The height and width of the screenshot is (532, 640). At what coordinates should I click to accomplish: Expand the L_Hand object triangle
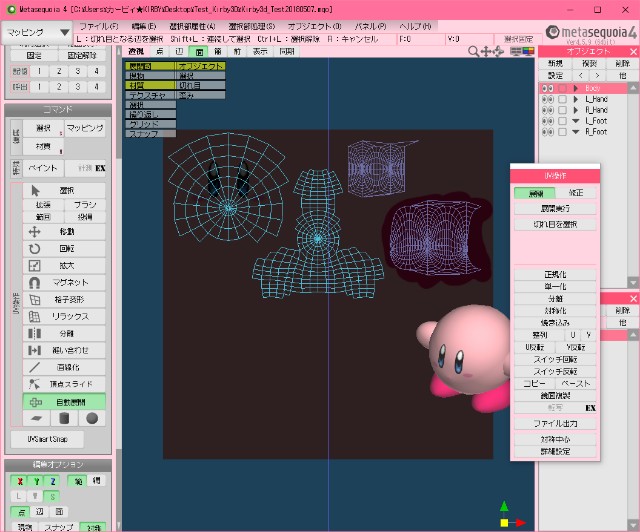tap(576, 99)
